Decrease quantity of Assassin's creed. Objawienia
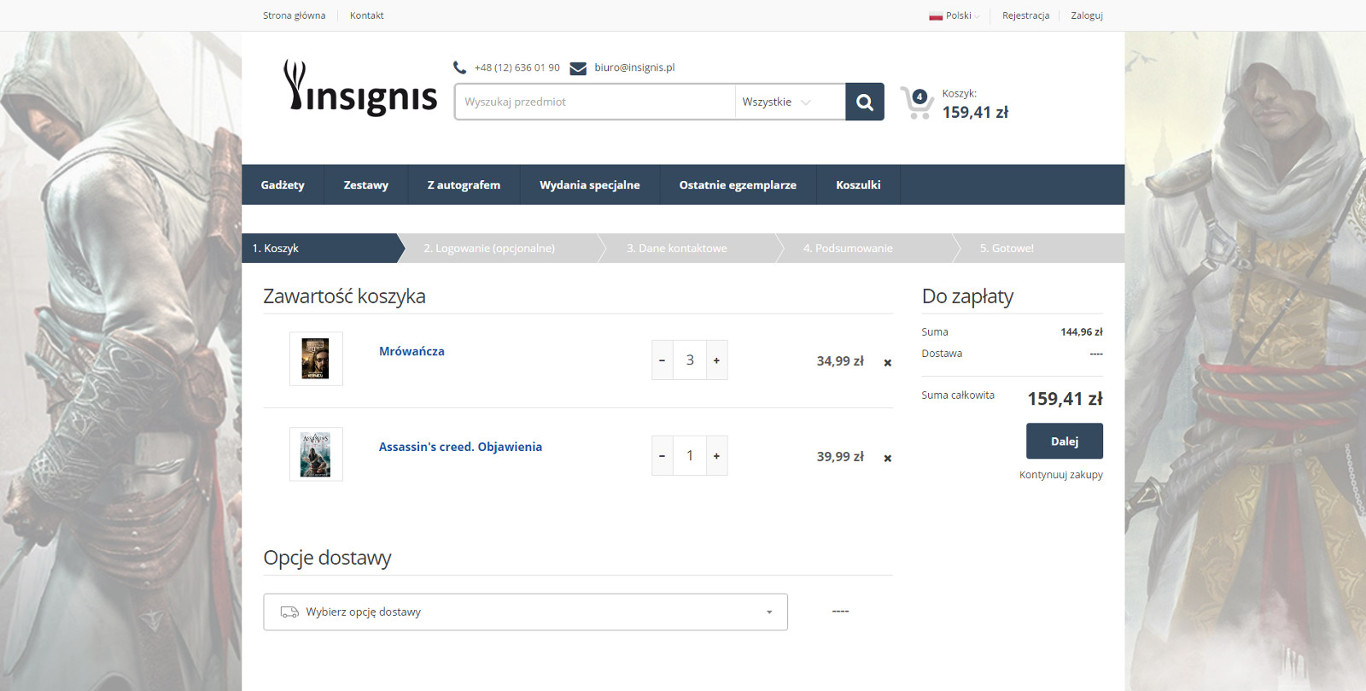 [x=662, y=456]
